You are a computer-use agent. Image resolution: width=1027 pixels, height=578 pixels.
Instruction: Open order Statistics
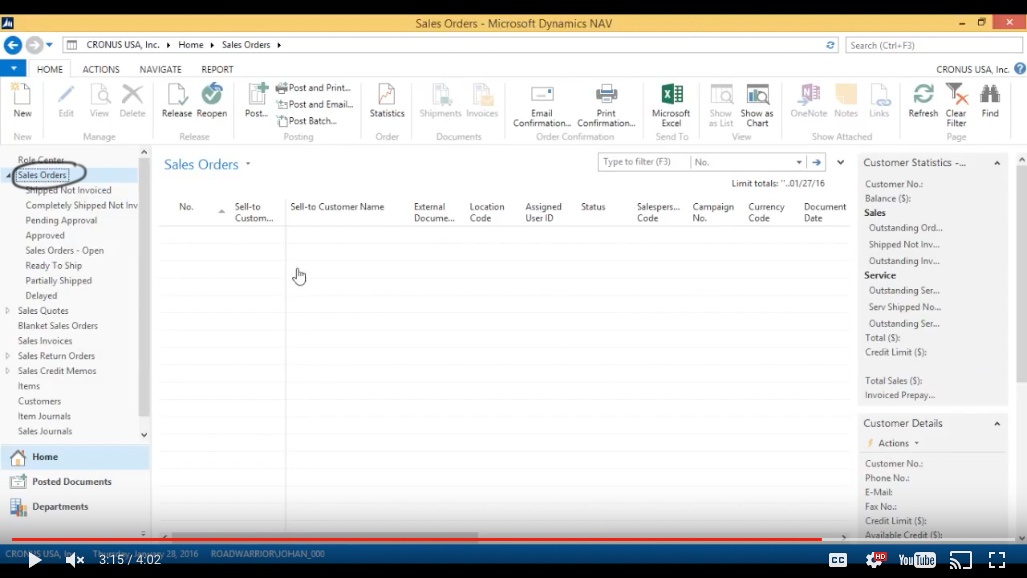[387, 101]
